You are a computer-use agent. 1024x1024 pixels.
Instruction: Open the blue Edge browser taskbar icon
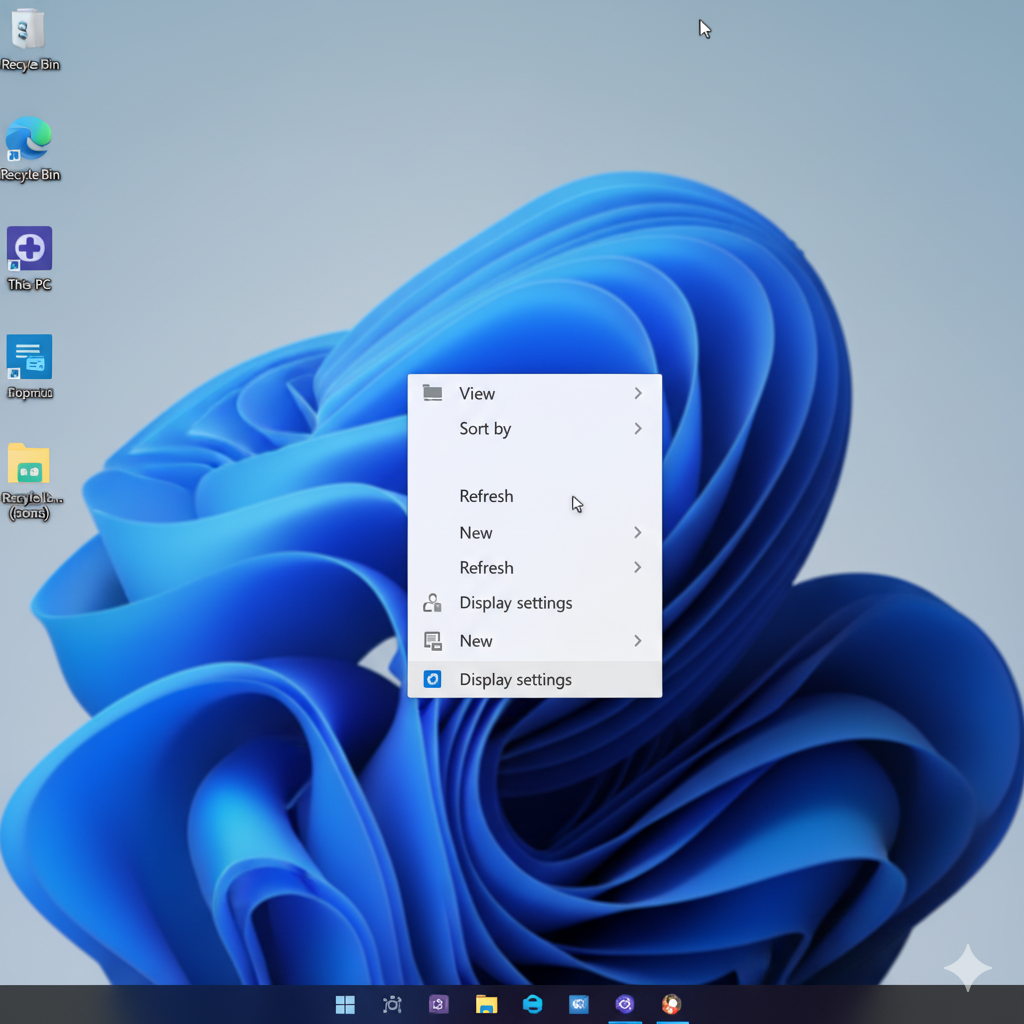(533, 1004)
